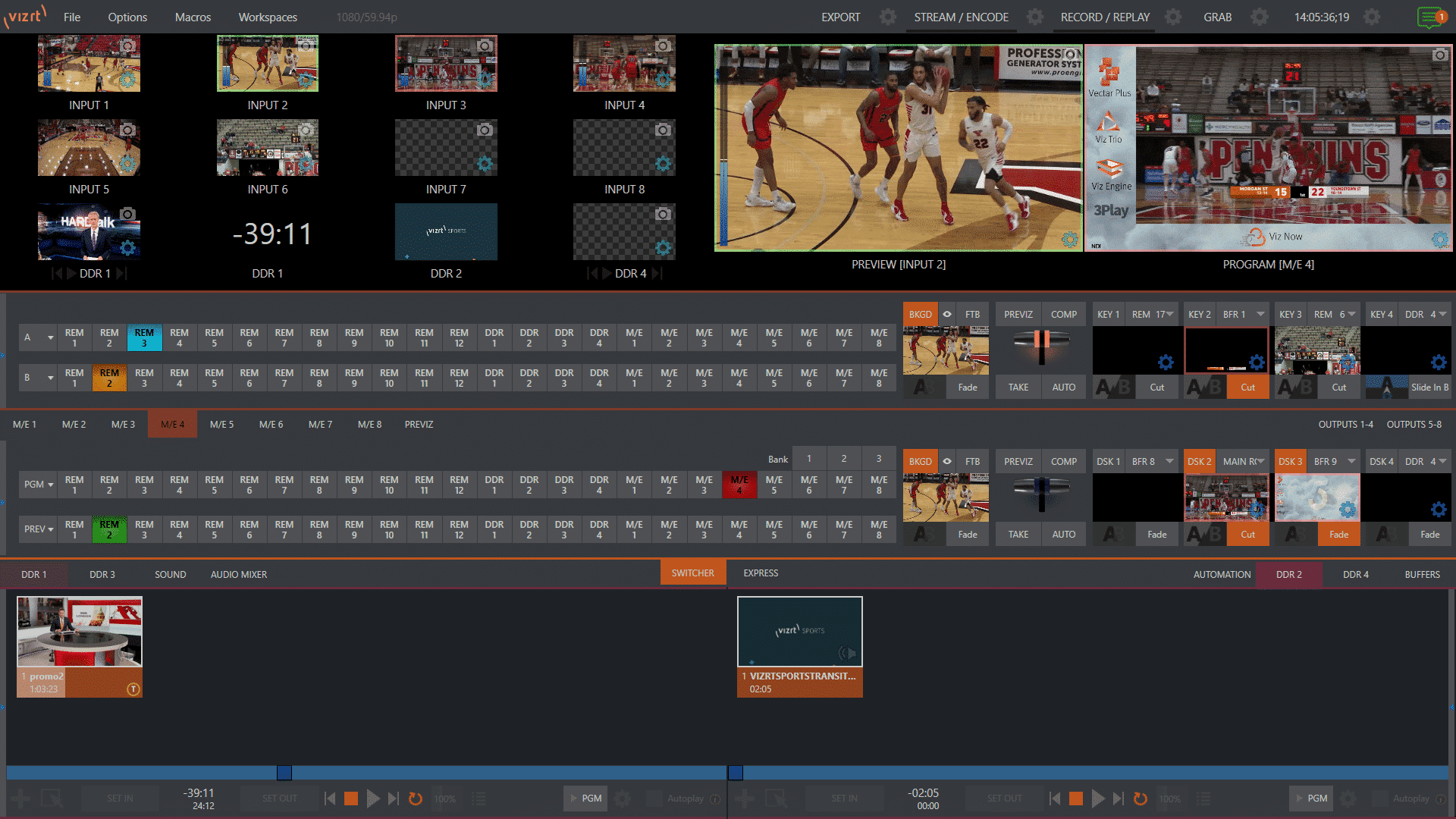The image size is (1456, 819).
Task: Click the COMP button in preview section
Action: point(1063,314)
